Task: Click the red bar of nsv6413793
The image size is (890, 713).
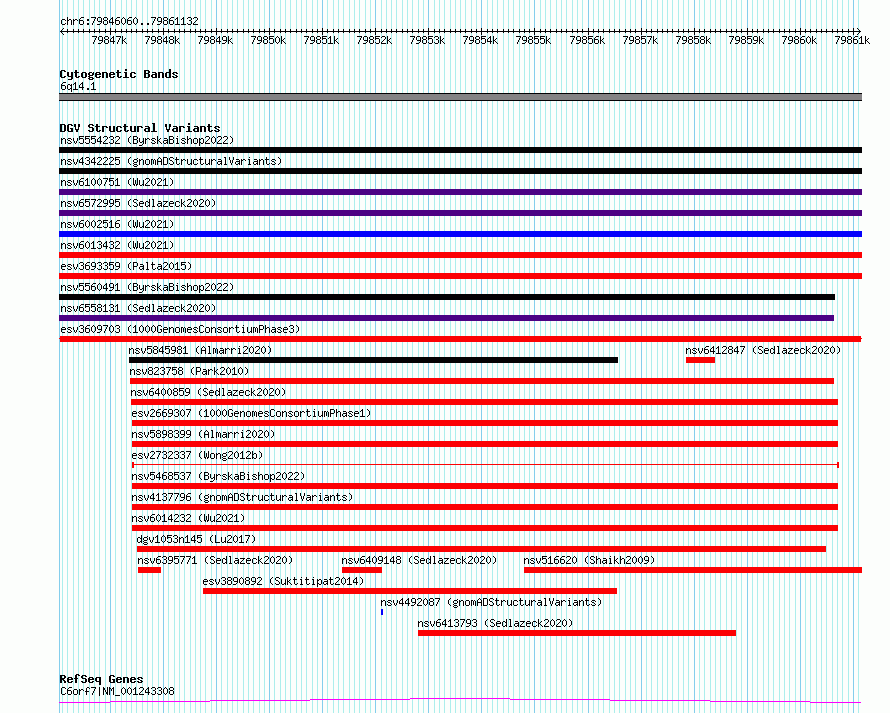Action: tap(577, 633)
